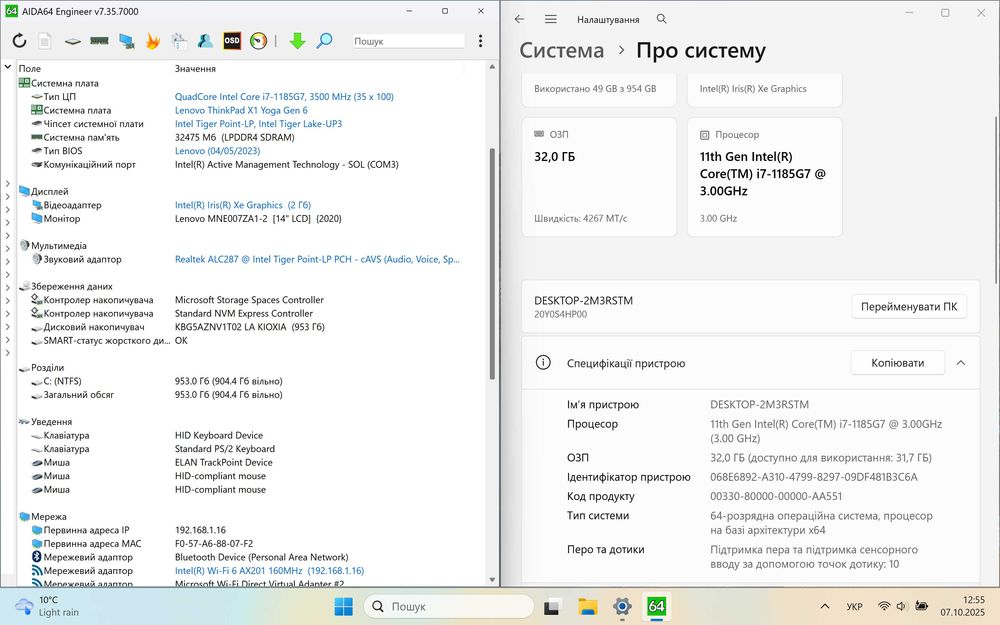1000x625 pixels.
Task: Click the Системна пам'ять row
Action: (253, 138)
